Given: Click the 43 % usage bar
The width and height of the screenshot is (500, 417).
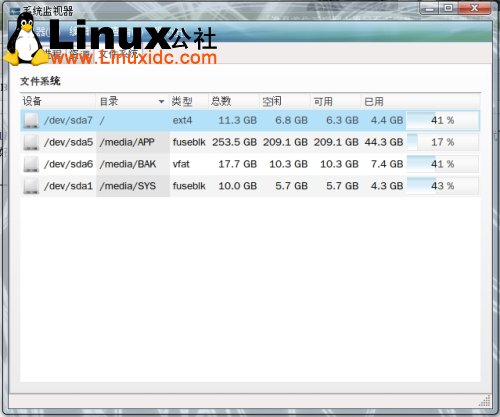Looking at the screenshot, I should click(x=443, y=186).
